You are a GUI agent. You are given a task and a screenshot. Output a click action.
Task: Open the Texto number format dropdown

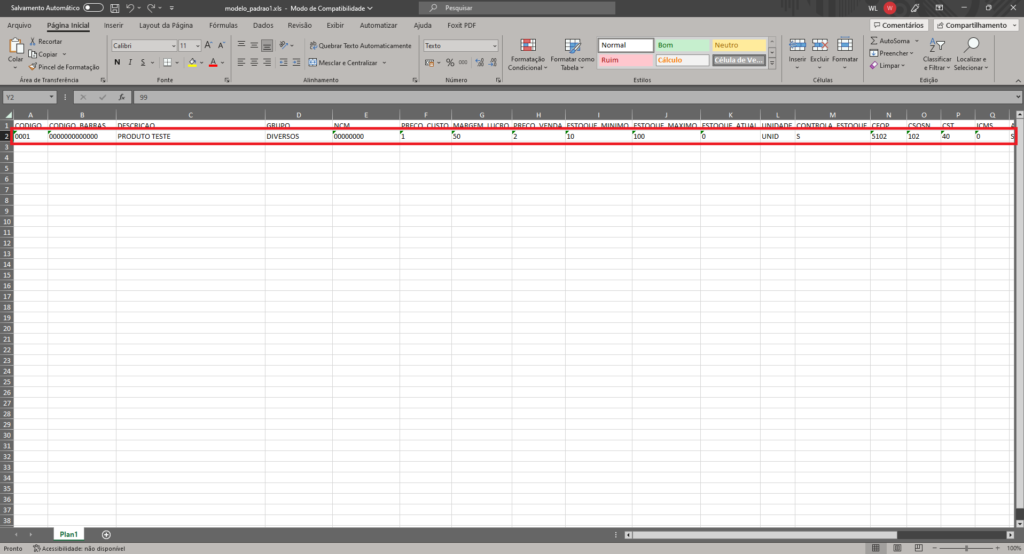460,46
